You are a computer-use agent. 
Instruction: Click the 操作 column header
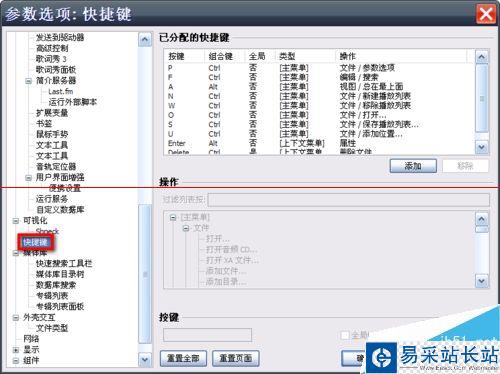(401, 56)
